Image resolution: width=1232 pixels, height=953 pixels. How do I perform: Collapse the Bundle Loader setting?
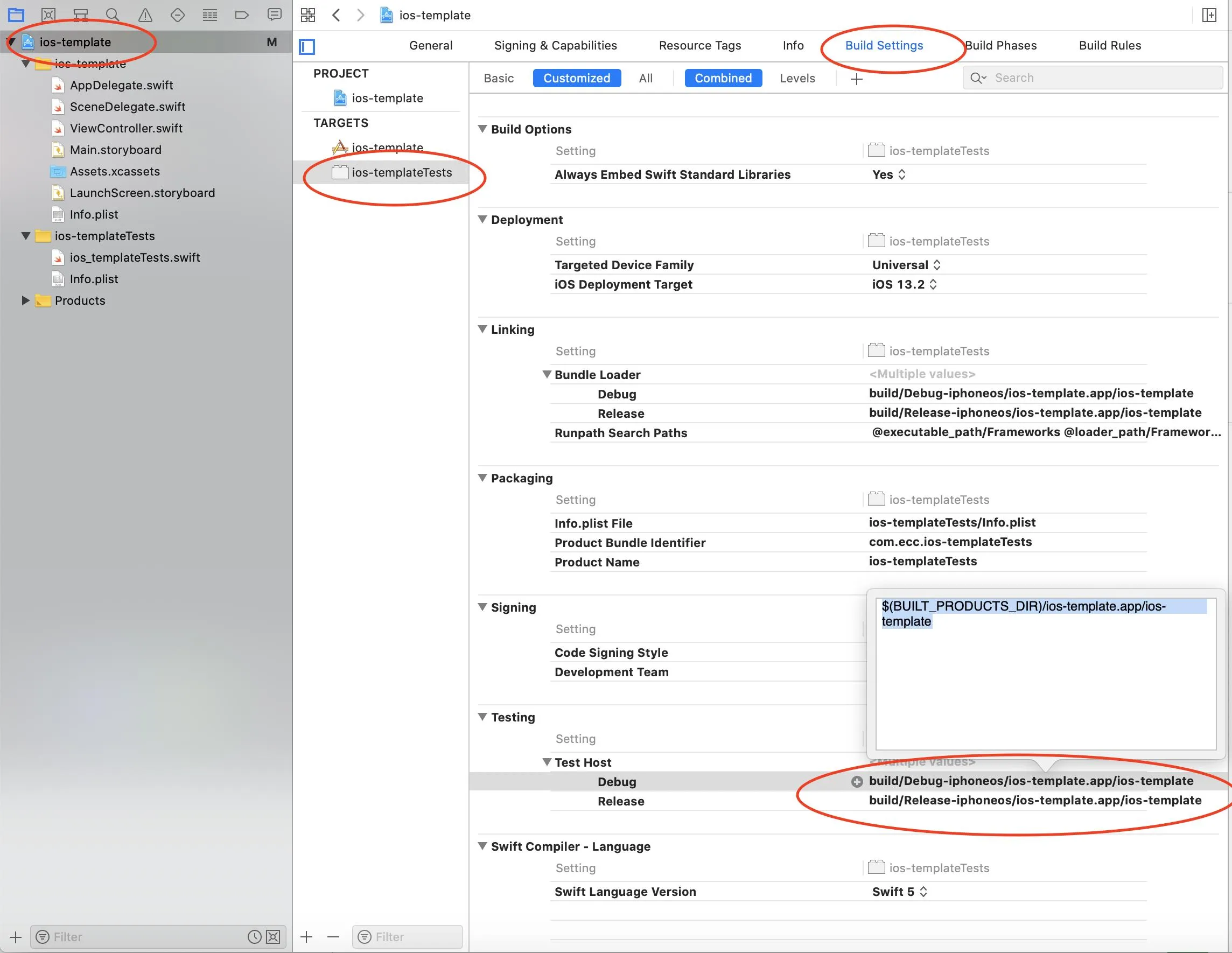[546, 374]
